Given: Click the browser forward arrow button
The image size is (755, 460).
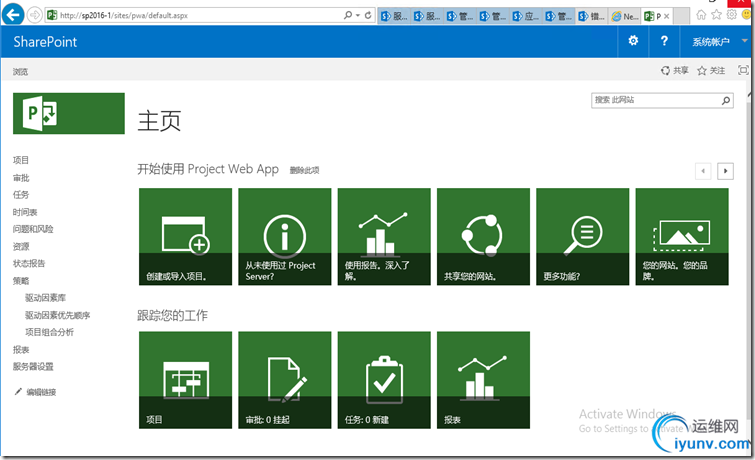Looking at the screenshot, I should pos(34,15).
